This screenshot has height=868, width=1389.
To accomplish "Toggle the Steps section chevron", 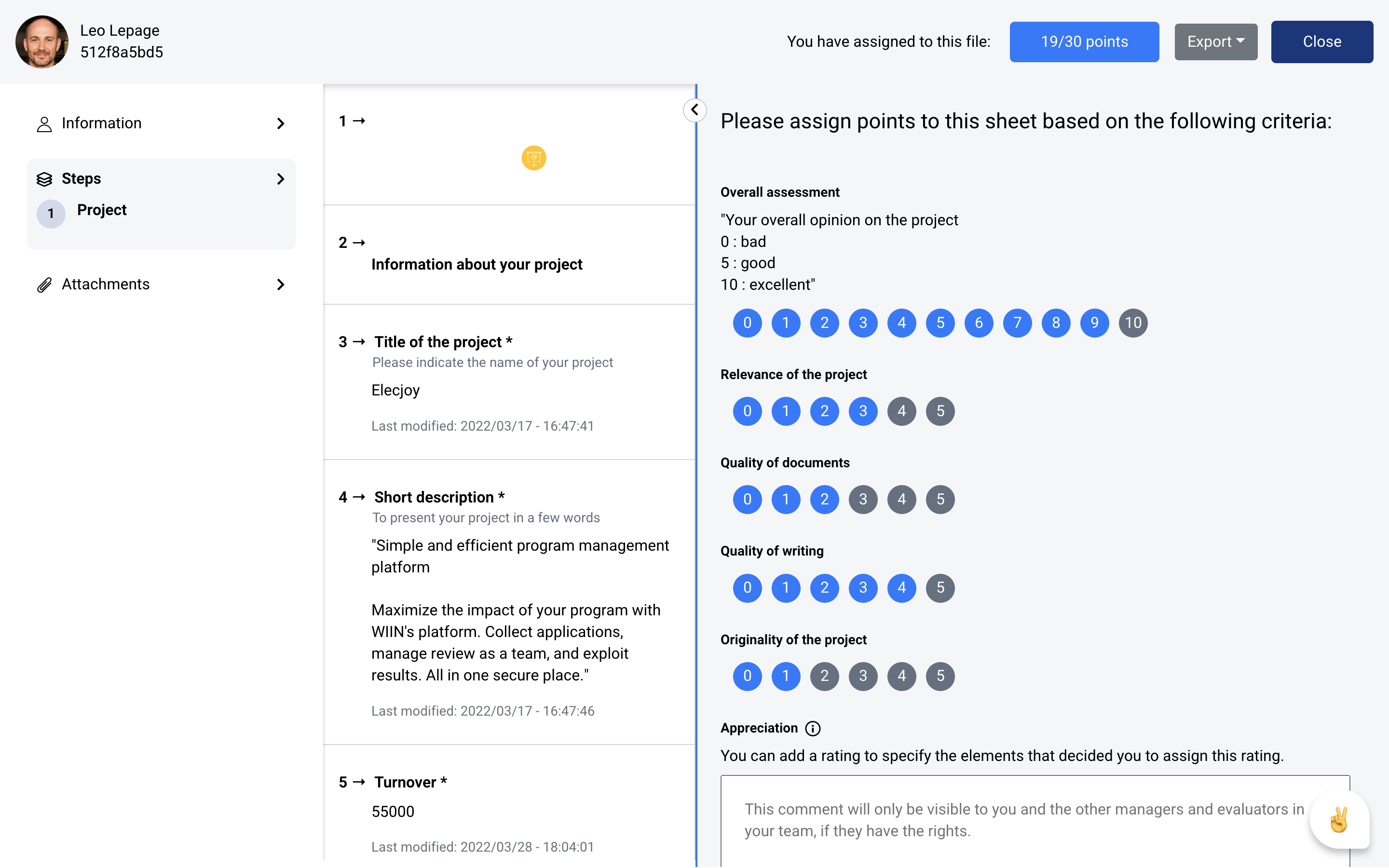I will click(281, 179).
